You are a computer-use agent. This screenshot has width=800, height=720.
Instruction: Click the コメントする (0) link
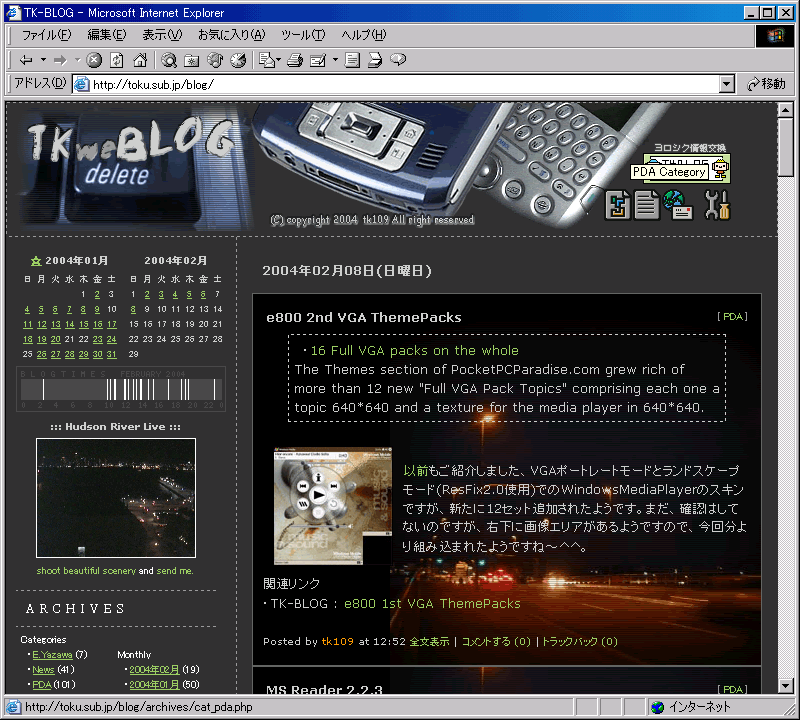tap(496, 641)
